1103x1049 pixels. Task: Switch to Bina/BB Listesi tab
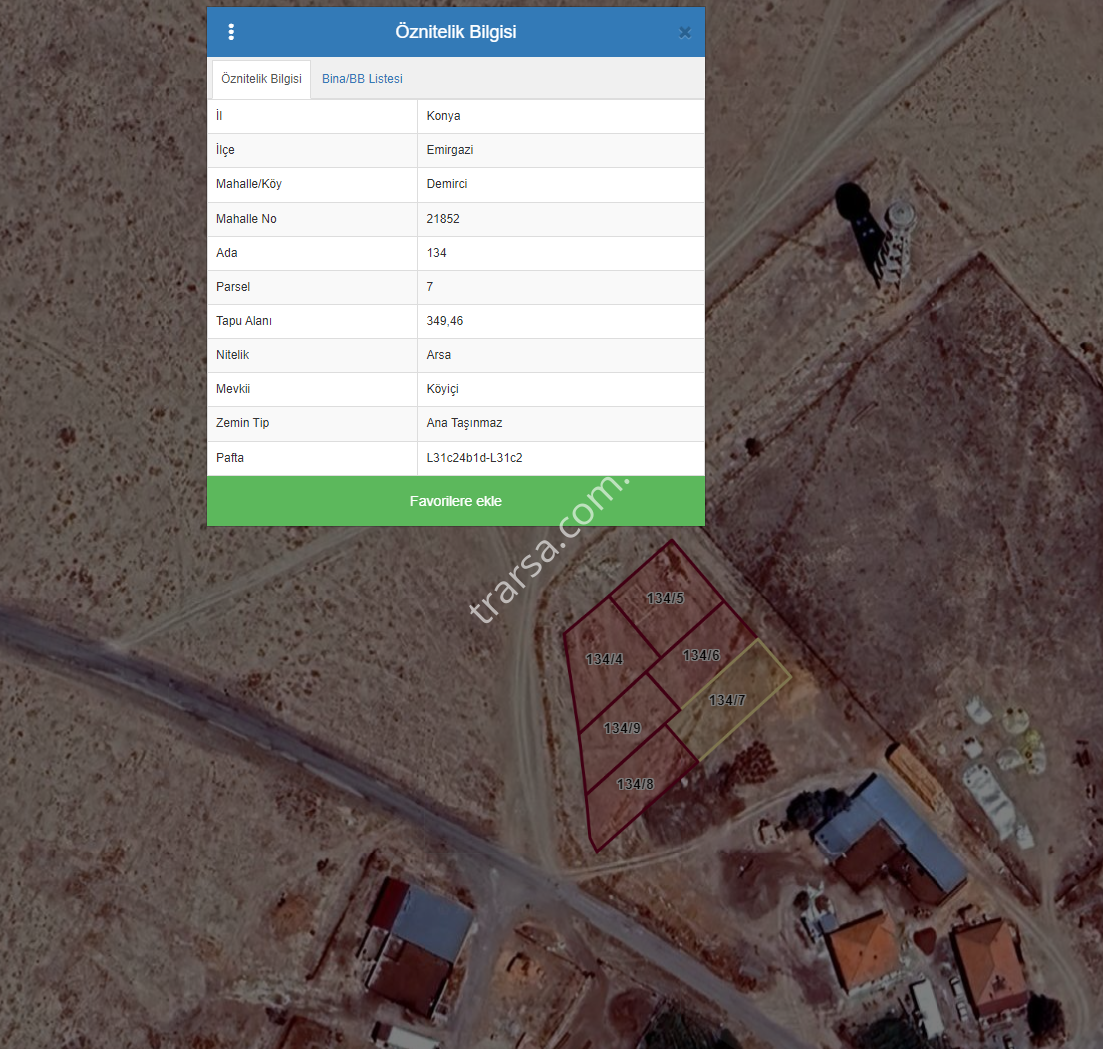click(362, 79)
